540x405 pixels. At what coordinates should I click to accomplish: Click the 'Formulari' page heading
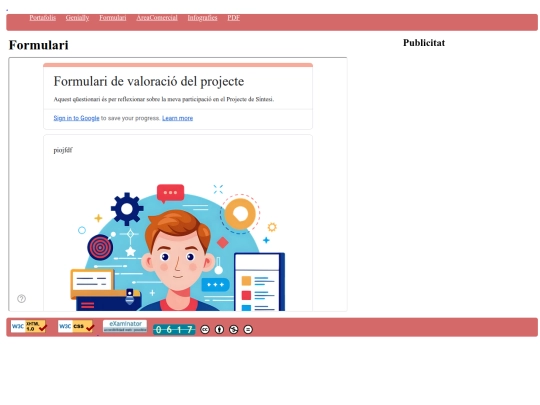pyautogui.click(x=39, y=45)
